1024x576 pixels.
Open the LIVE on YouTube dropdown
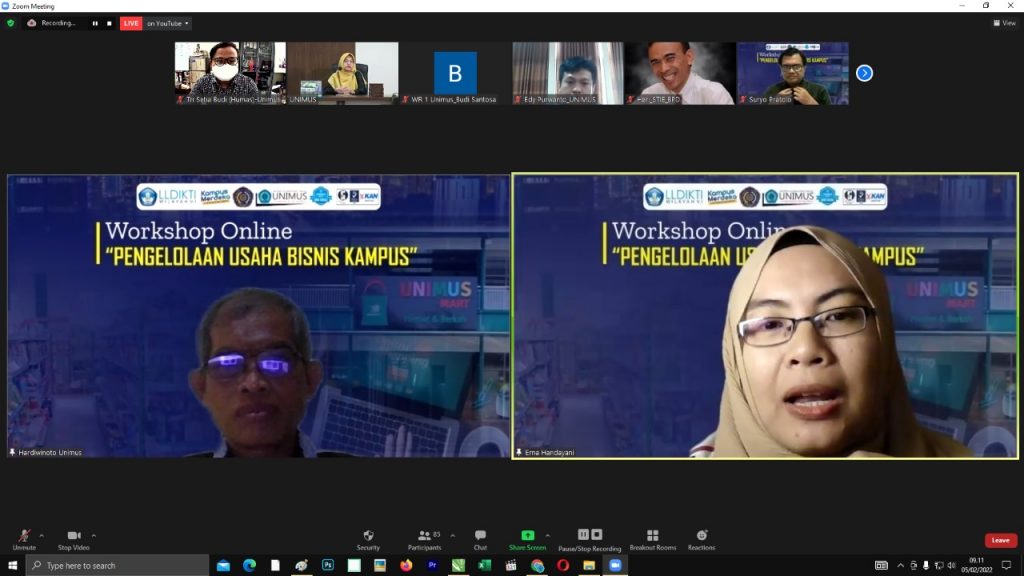pyautogui.click(x=166, y=23)
